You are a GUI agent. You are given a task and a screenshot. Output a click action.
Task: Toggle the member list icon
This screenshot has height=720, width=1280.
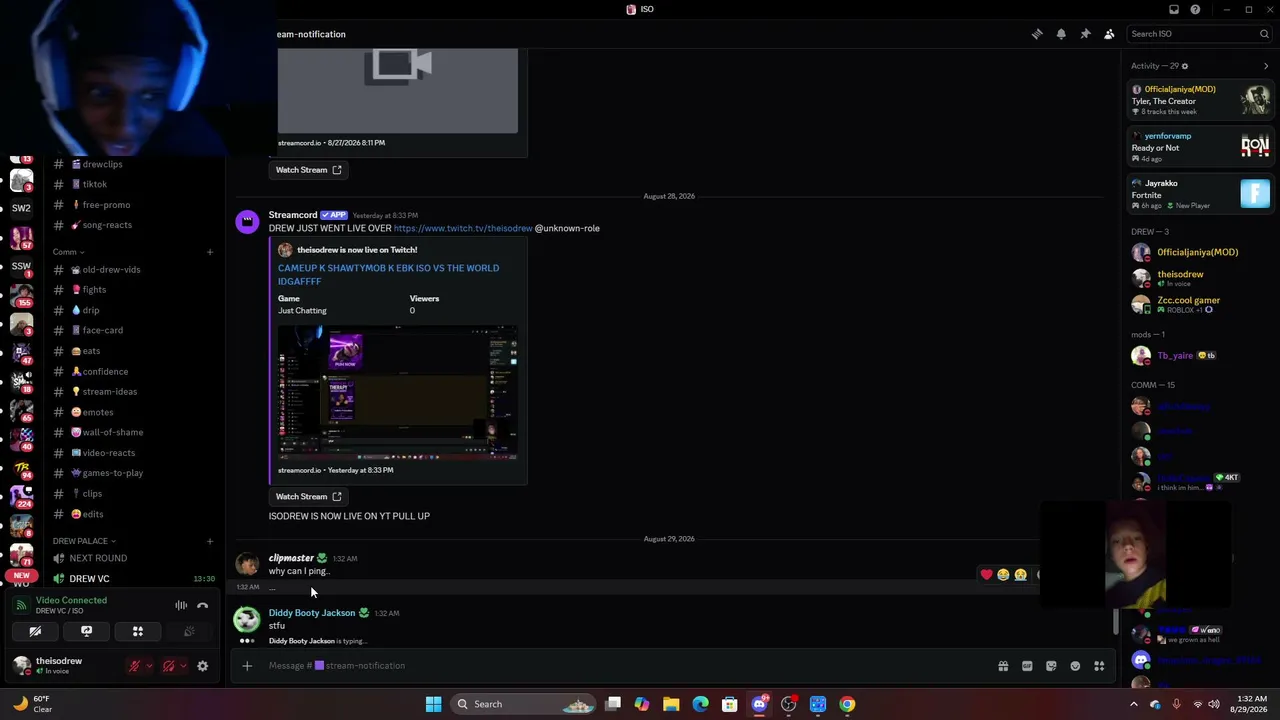1109,34
